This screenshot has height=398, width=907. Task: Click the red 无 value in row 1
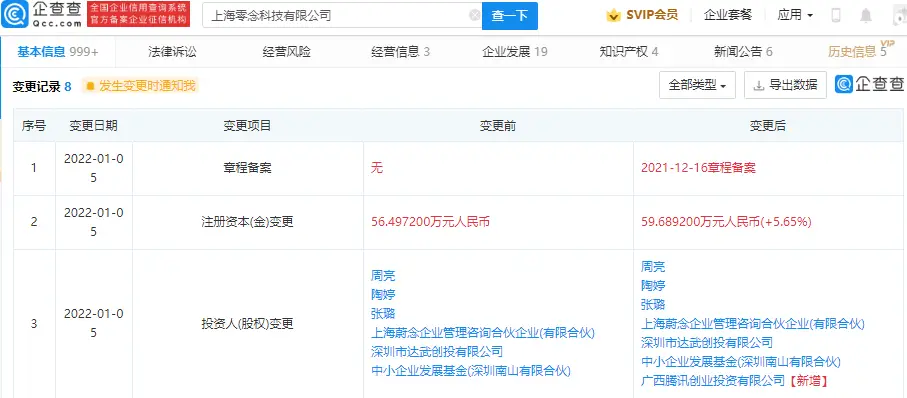pyautogui.click(x=377, y=168)
